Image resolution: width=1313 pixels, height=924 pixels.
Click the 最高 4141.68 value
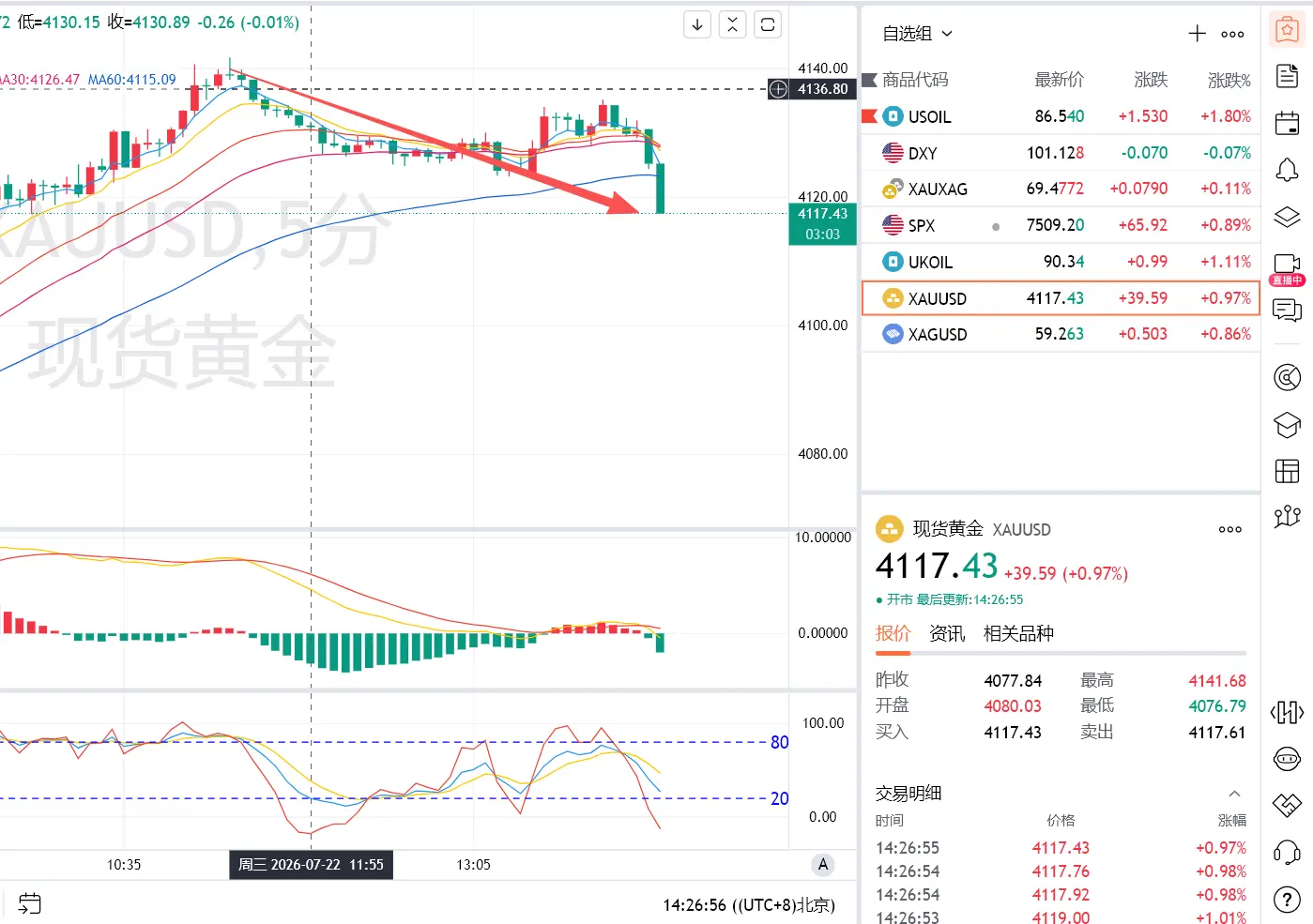(1217, 681)
